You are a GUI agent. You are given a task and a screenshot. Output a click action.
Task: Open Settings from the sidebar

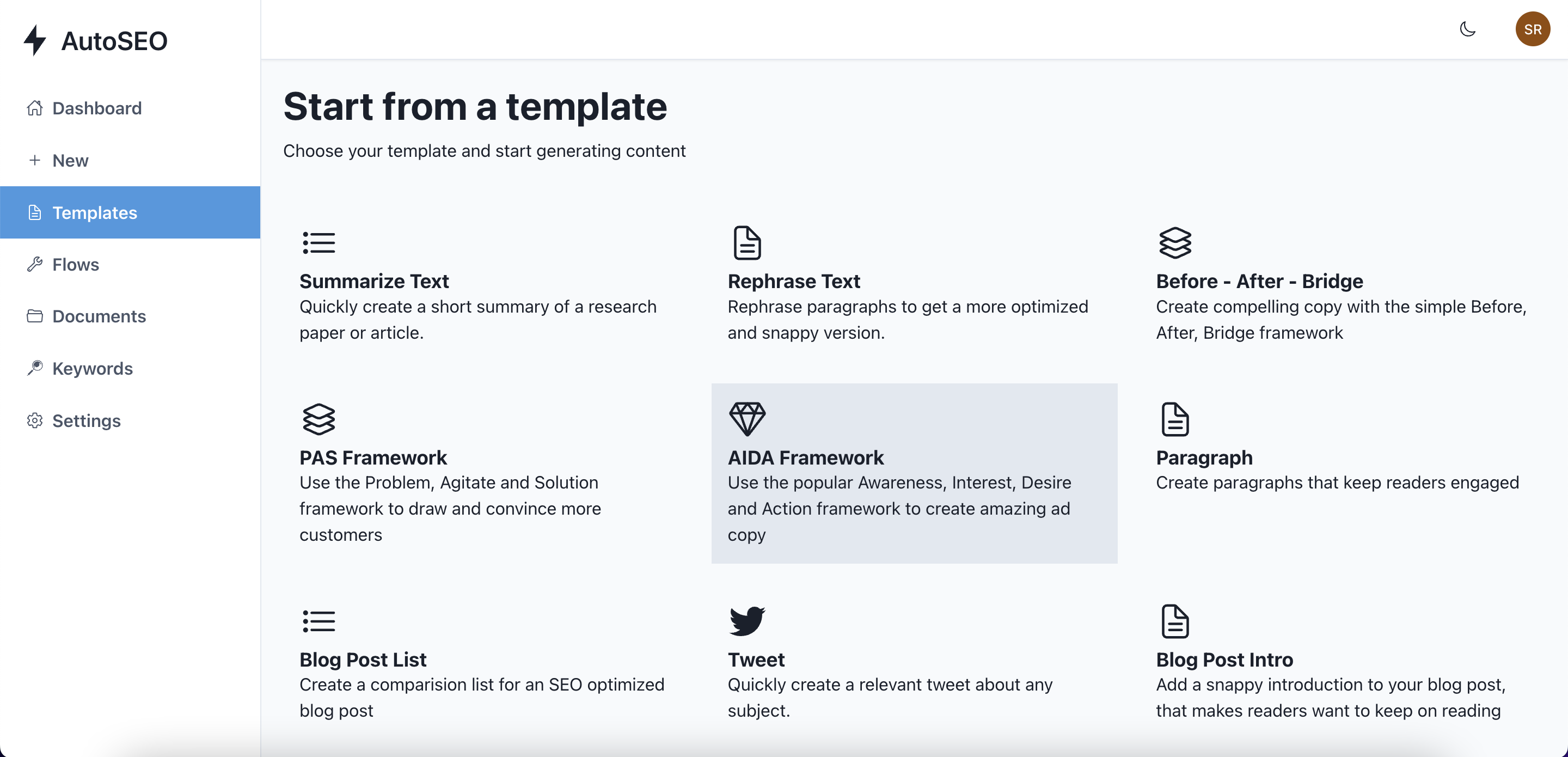[x=86, y=420]
